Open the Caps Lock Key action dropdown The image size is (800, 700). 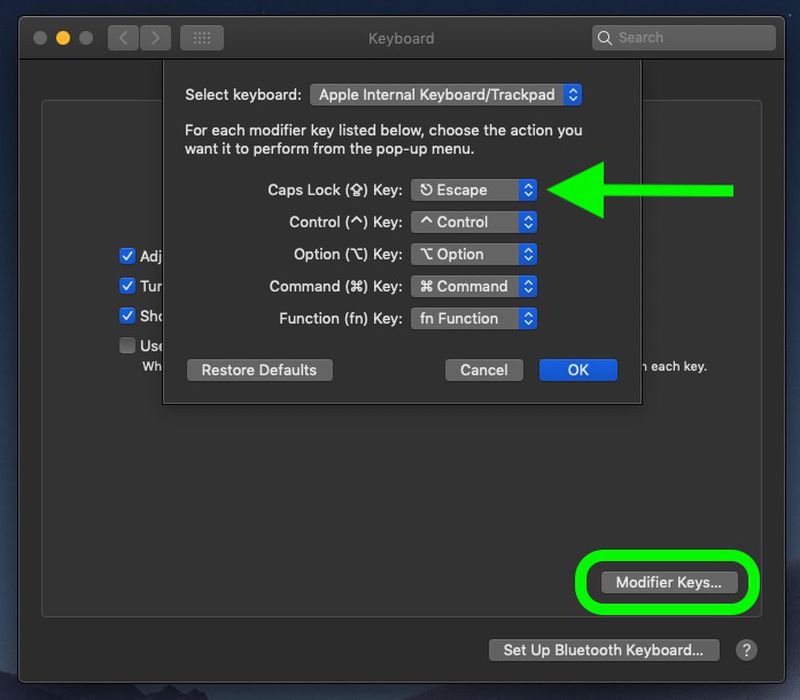(473, 189)
